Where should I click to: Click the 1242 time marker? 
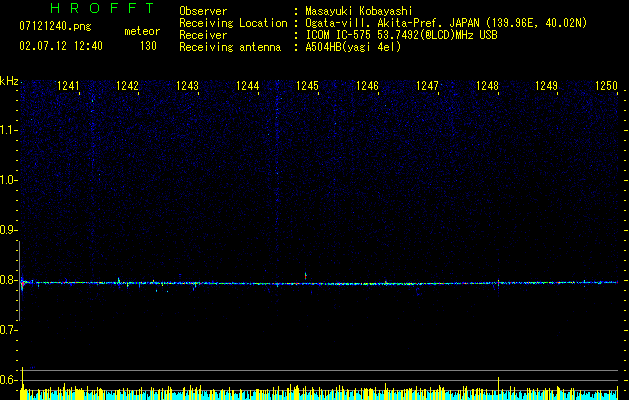click(127, 86)
